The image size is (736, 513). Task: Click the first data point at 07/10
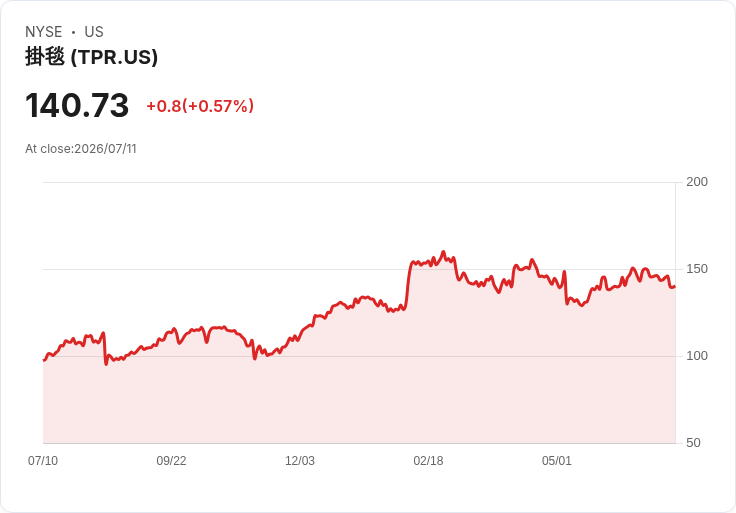(44, 360)
